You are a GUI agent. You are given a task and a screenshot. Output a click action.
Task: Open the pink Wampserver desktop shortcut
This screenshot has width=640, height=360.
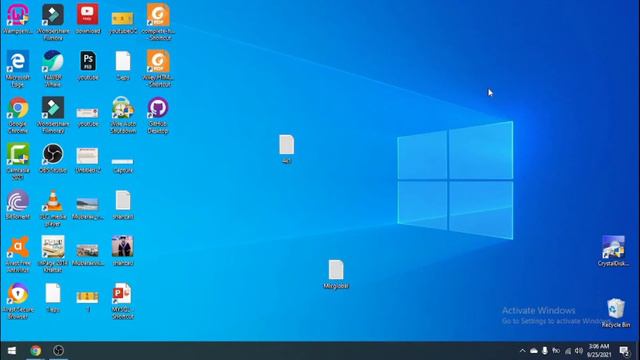[x=18, y=19]
